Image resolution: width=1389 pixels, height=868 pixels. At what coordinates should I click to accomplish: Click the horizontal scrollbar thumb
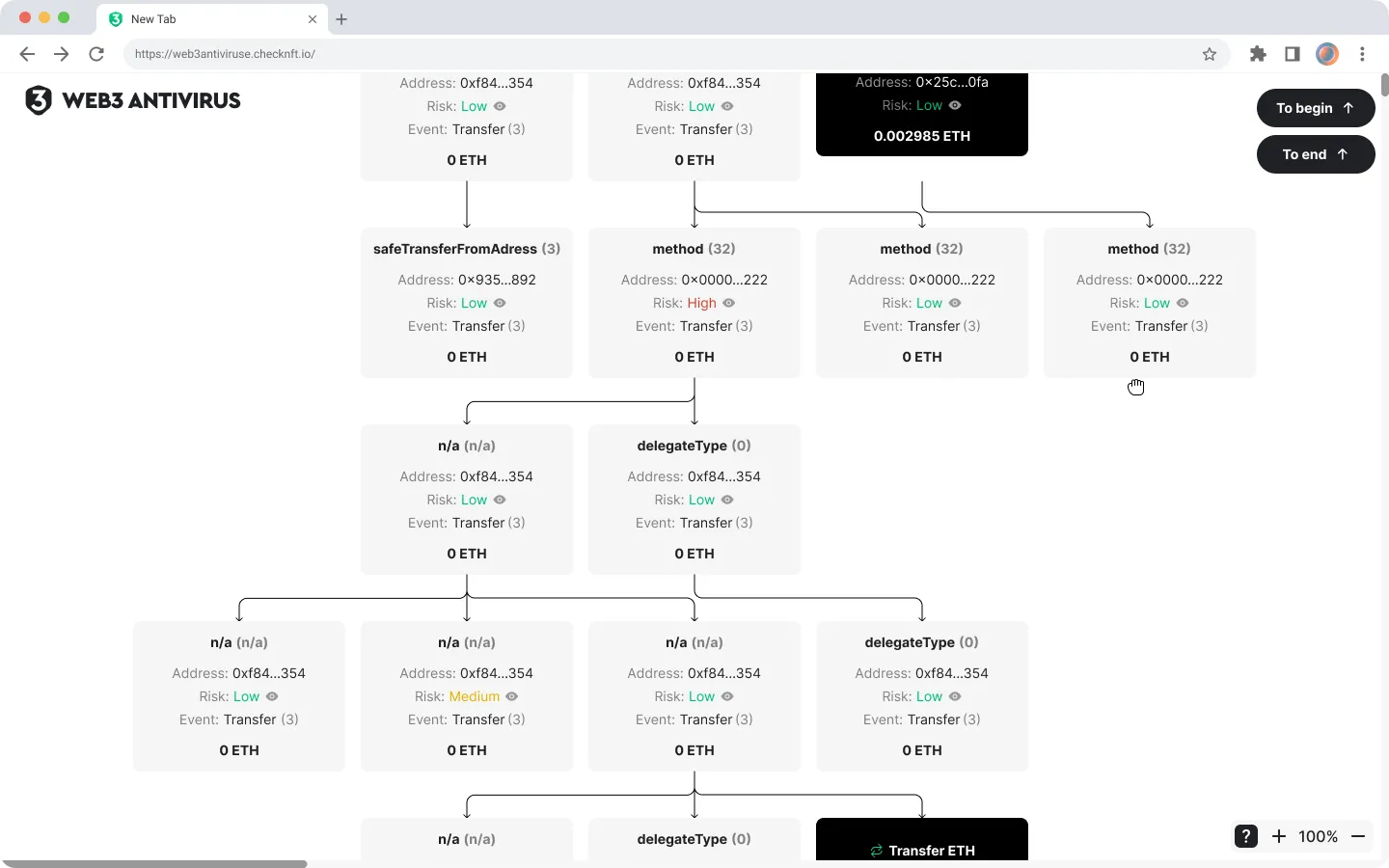pyautogui.click(x=154, y=863)
